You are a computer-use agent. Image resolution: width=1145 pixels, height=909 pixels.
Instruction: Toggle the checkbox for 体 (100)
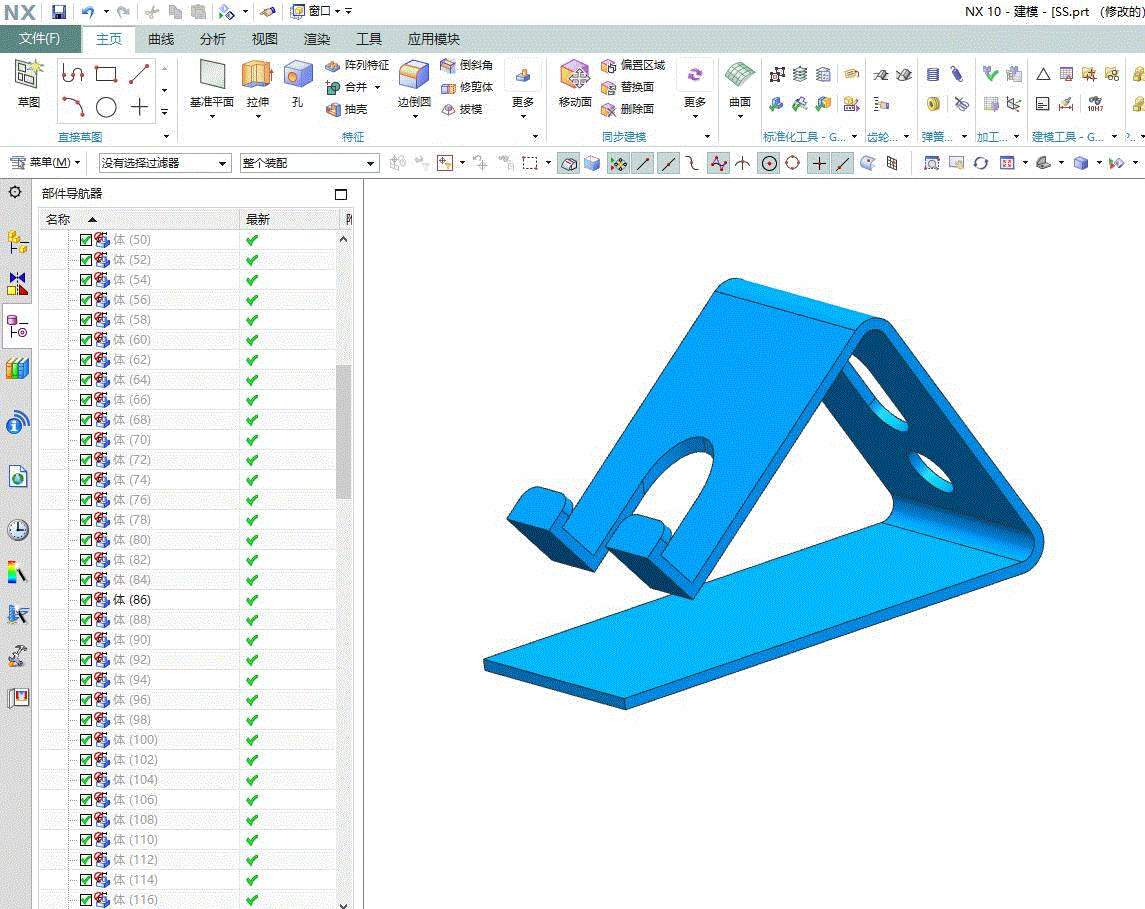pos(85,740)
